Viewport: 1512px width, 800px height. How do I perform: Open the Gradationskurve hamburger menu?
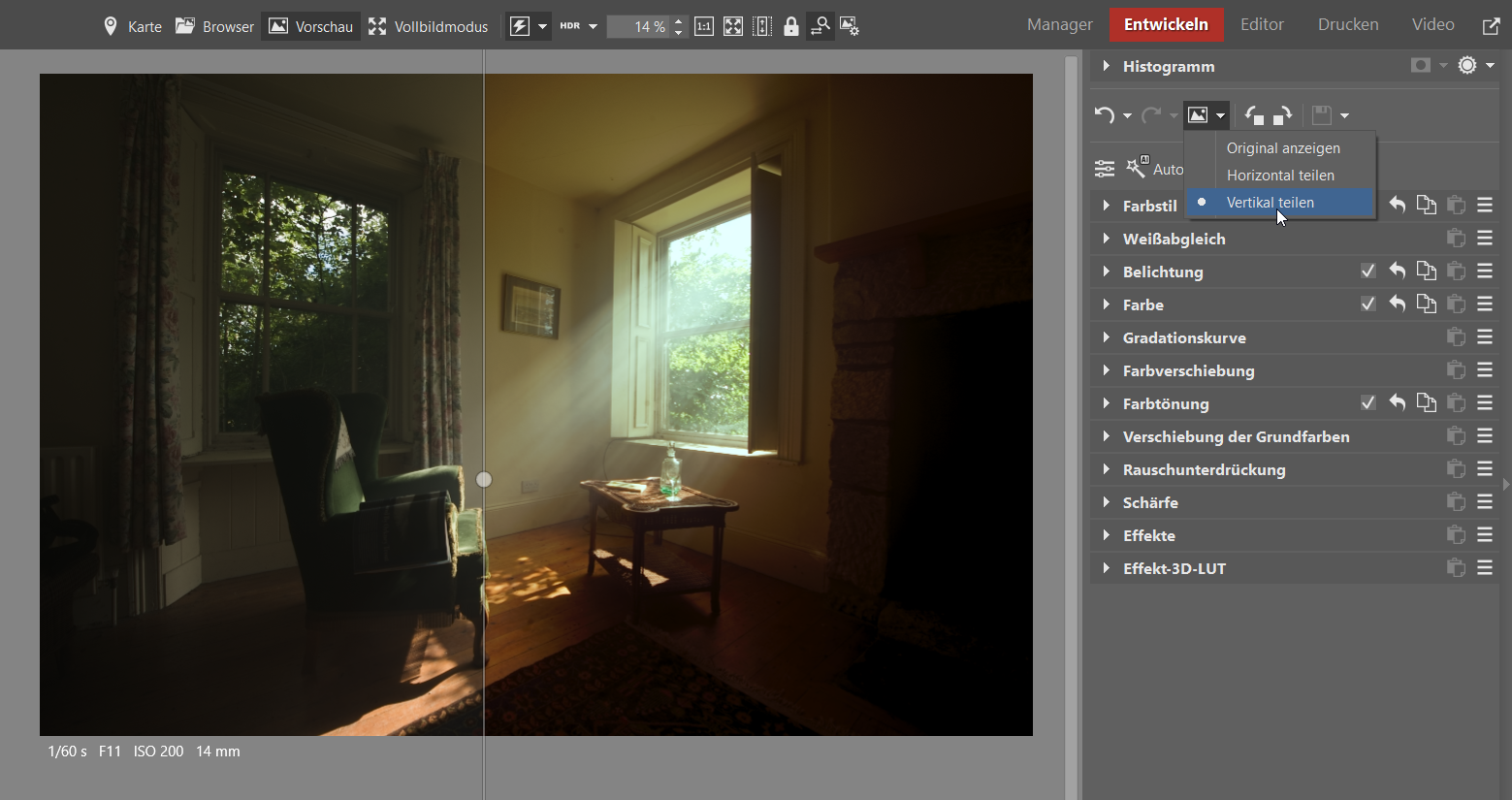[x=1485, y=337]
